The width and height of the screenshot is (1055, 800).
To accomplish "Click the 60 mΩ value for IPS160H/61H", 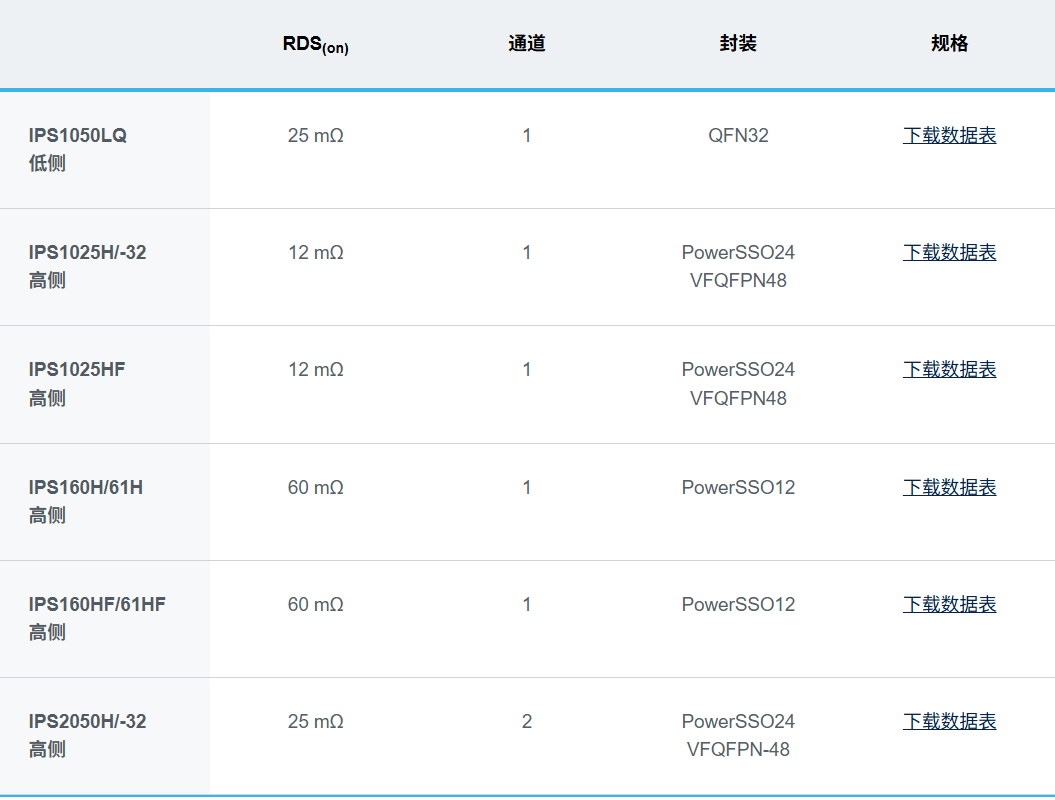I will pos(316,487).
